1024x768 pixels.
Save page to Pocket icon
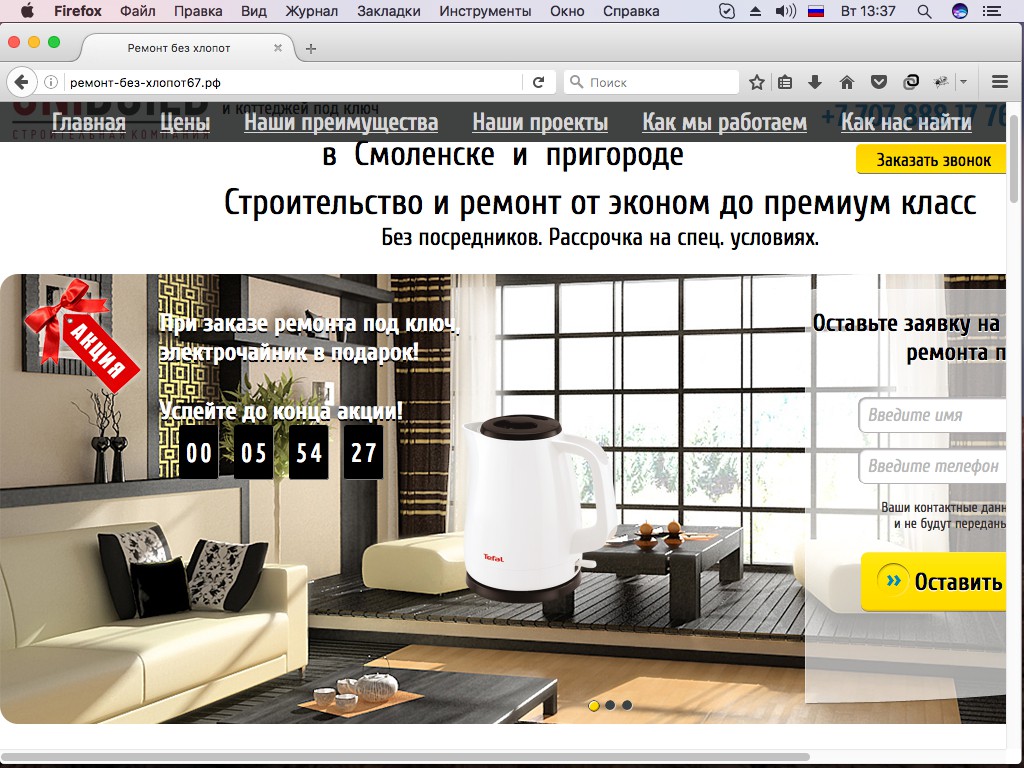879,82
